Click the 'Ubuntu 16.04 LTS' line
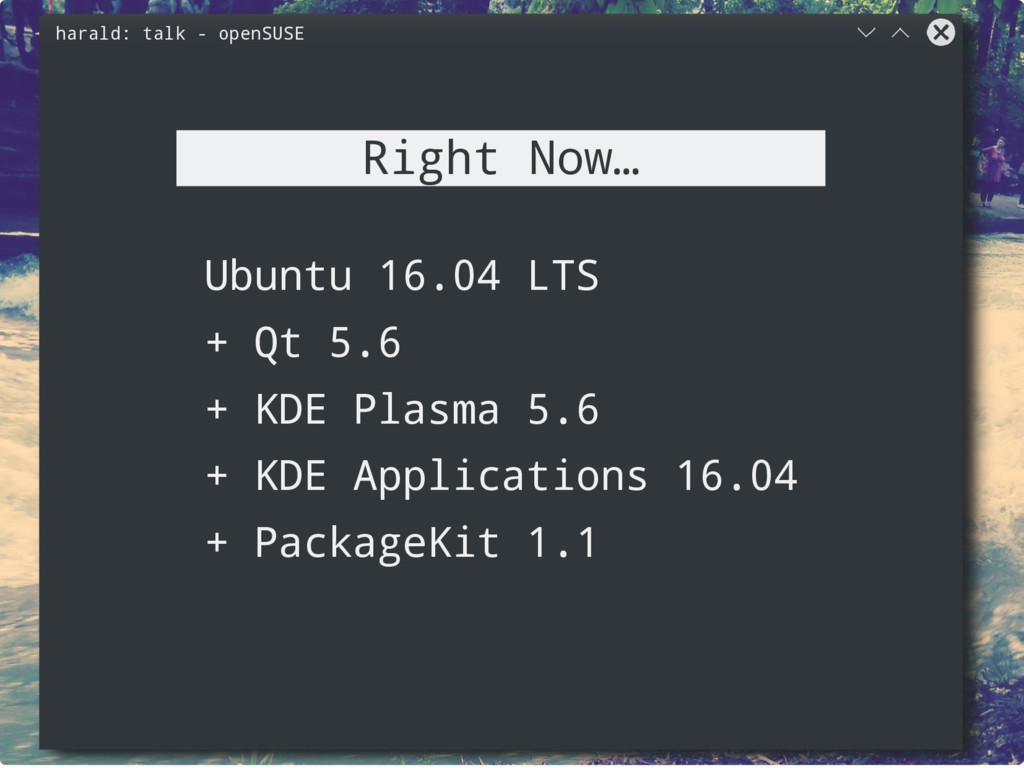This screenshot has width=1024, height=768. click(402, 276)
